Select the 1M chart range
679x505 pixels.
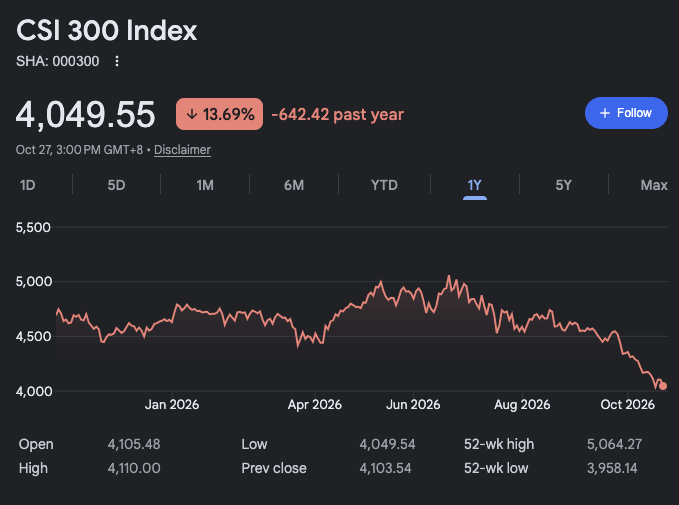205,185
